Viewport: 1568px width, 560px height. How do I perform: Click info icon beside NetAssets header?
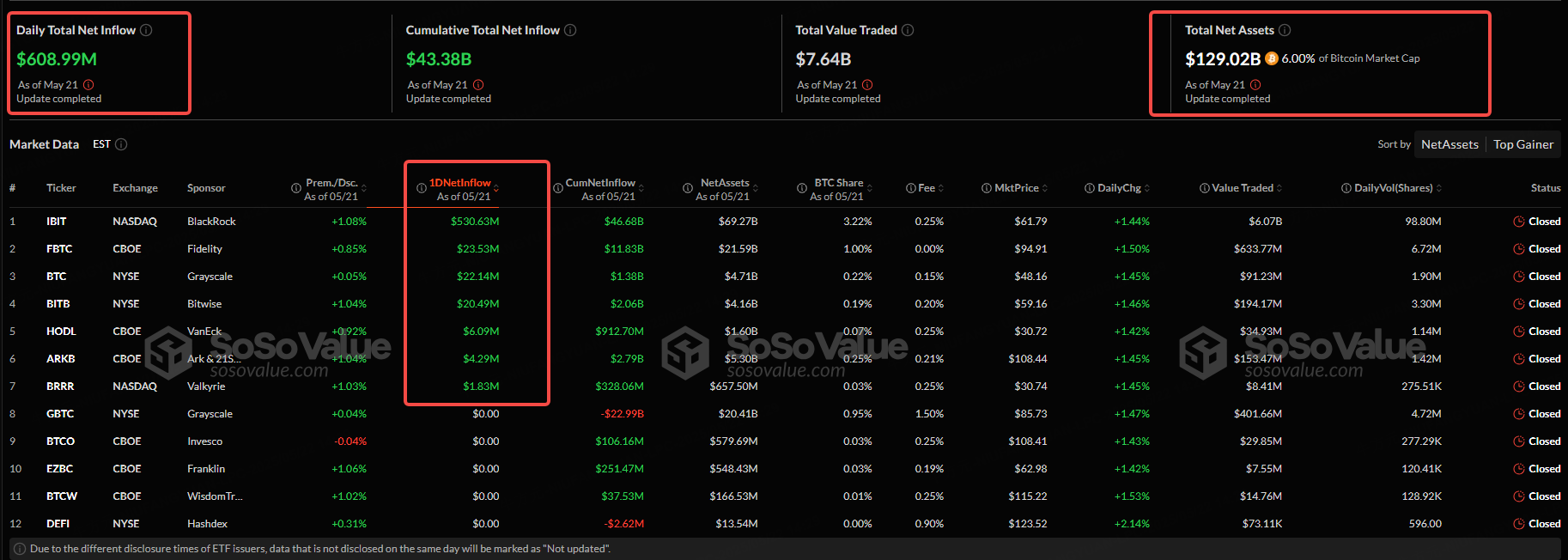tap(688, 188)
